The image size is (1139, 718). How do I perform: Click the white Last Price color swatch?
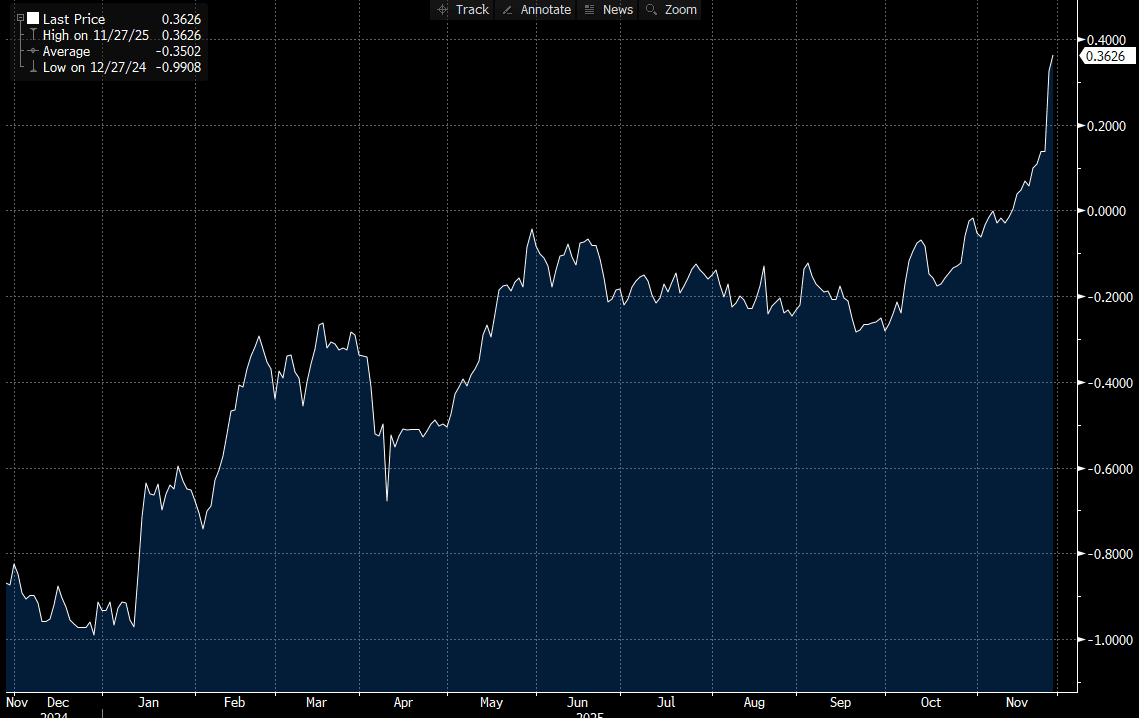tap(33, 19)
